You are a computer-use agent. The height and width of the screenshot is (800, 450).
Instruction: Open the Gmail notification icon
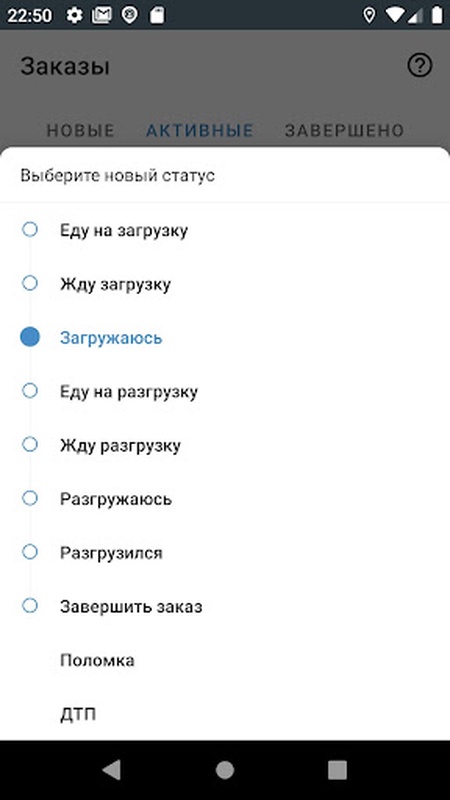point(102,15)
